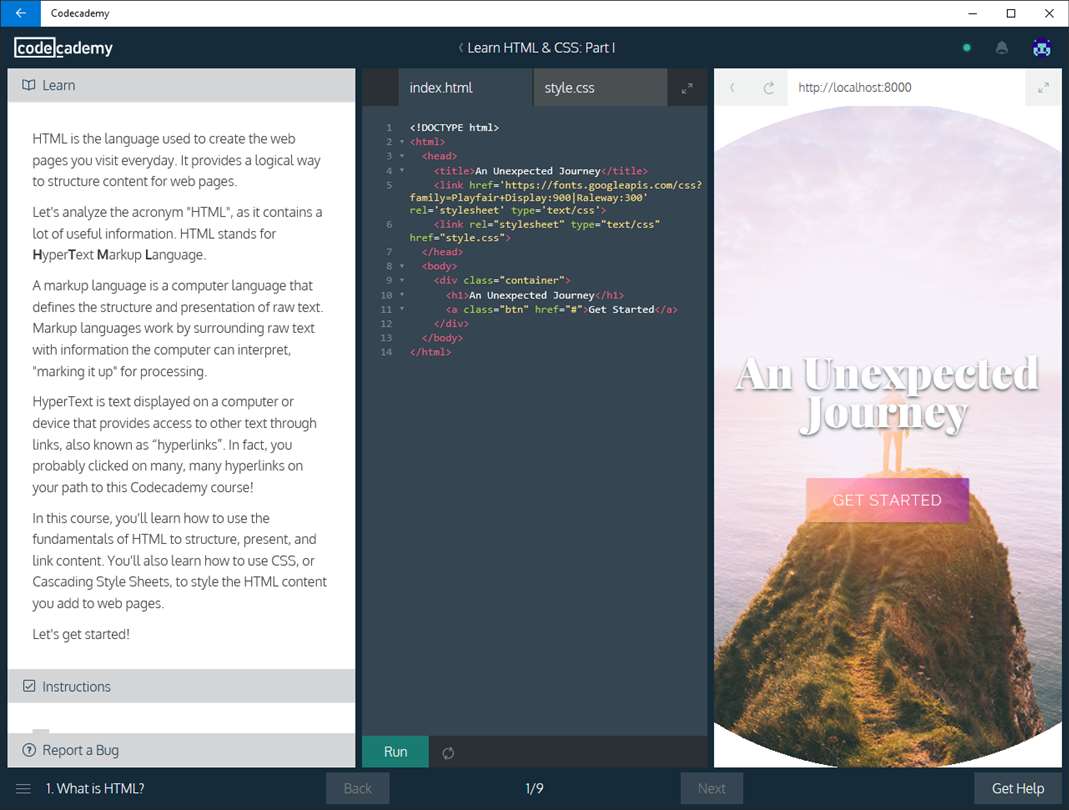The width and height of the screenshot is (1069, 810).
Task: Collapse the body tag fold arrow on line 8
Action: (402, 266)
